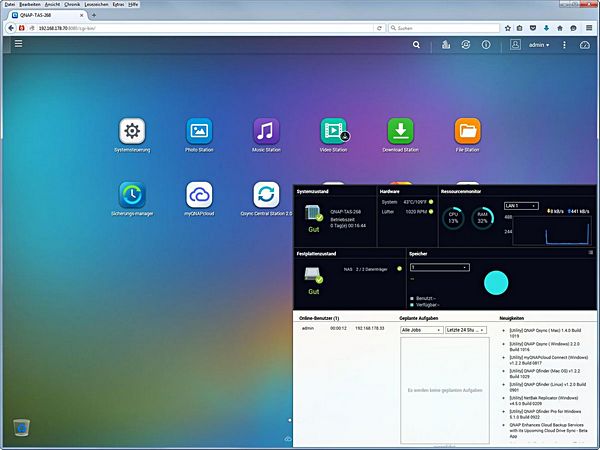Viewport: 600px width, 450px height.
Task: Open the Firefox hamburger menu
Action: click(x=589, y=28)
